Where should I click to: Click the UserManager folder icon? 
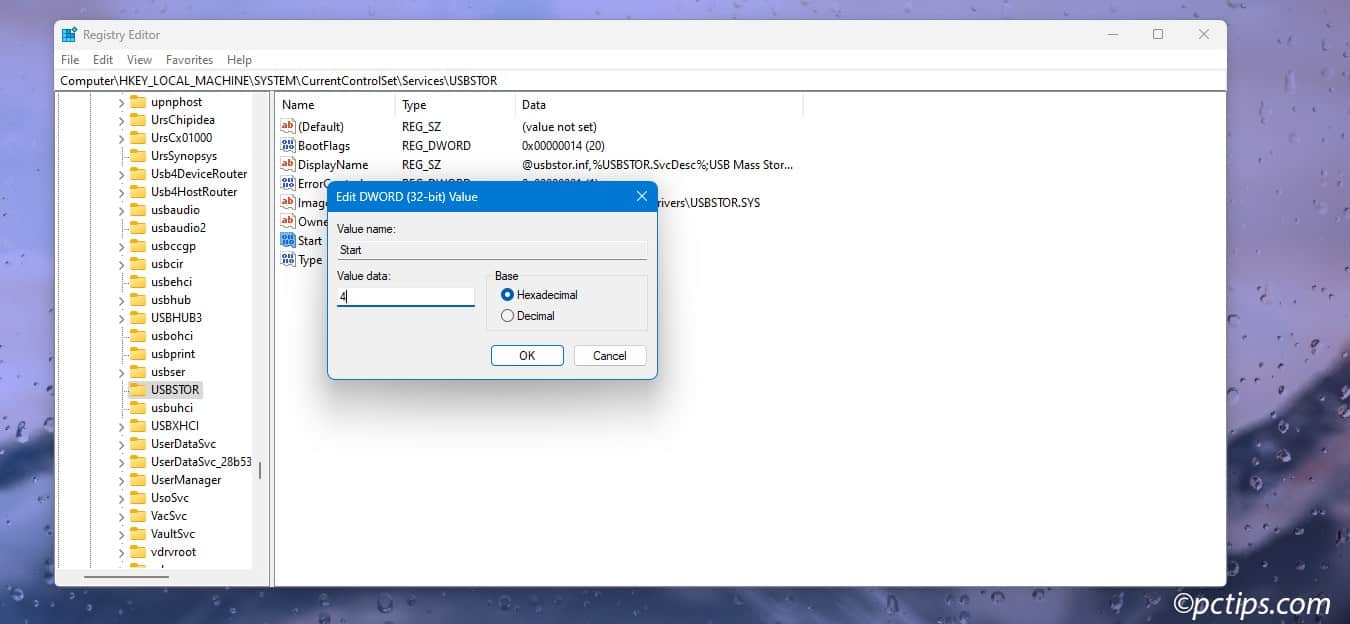point(138,480)
